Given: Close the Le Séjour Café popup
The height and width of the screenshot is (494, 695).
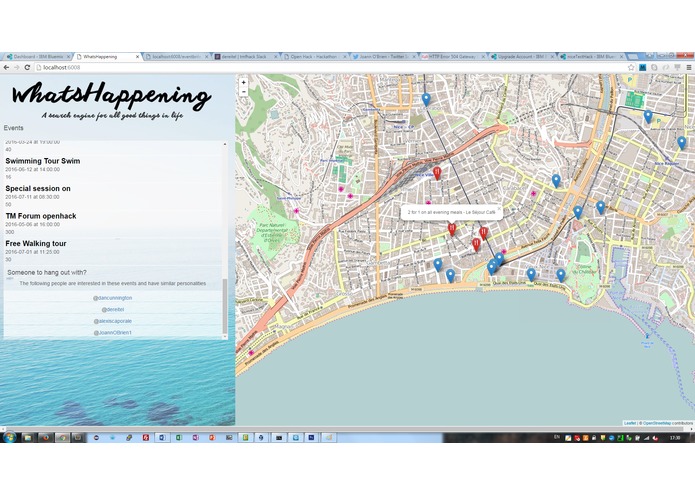Looking at the screenshot, I should click(x=499, y=208).
